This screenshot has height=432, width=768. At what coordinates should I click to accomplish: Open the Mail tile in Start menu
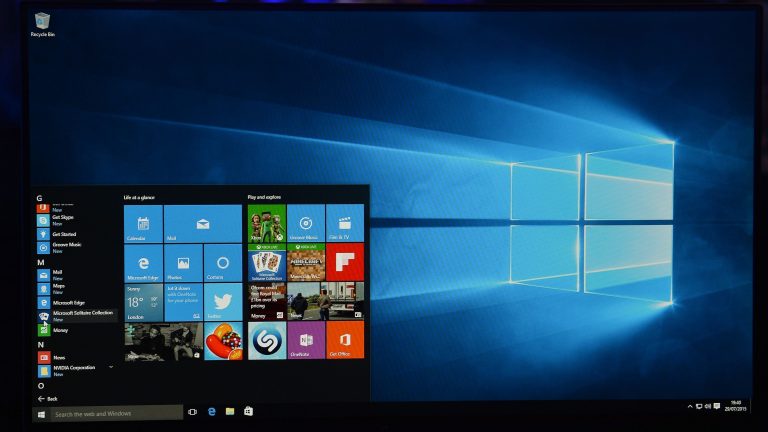[x=203, y=224]
